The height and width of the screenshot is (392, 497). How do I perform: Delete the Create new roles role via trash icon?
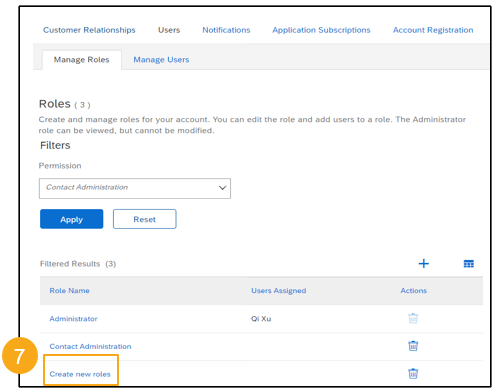(x=413, y=374)
